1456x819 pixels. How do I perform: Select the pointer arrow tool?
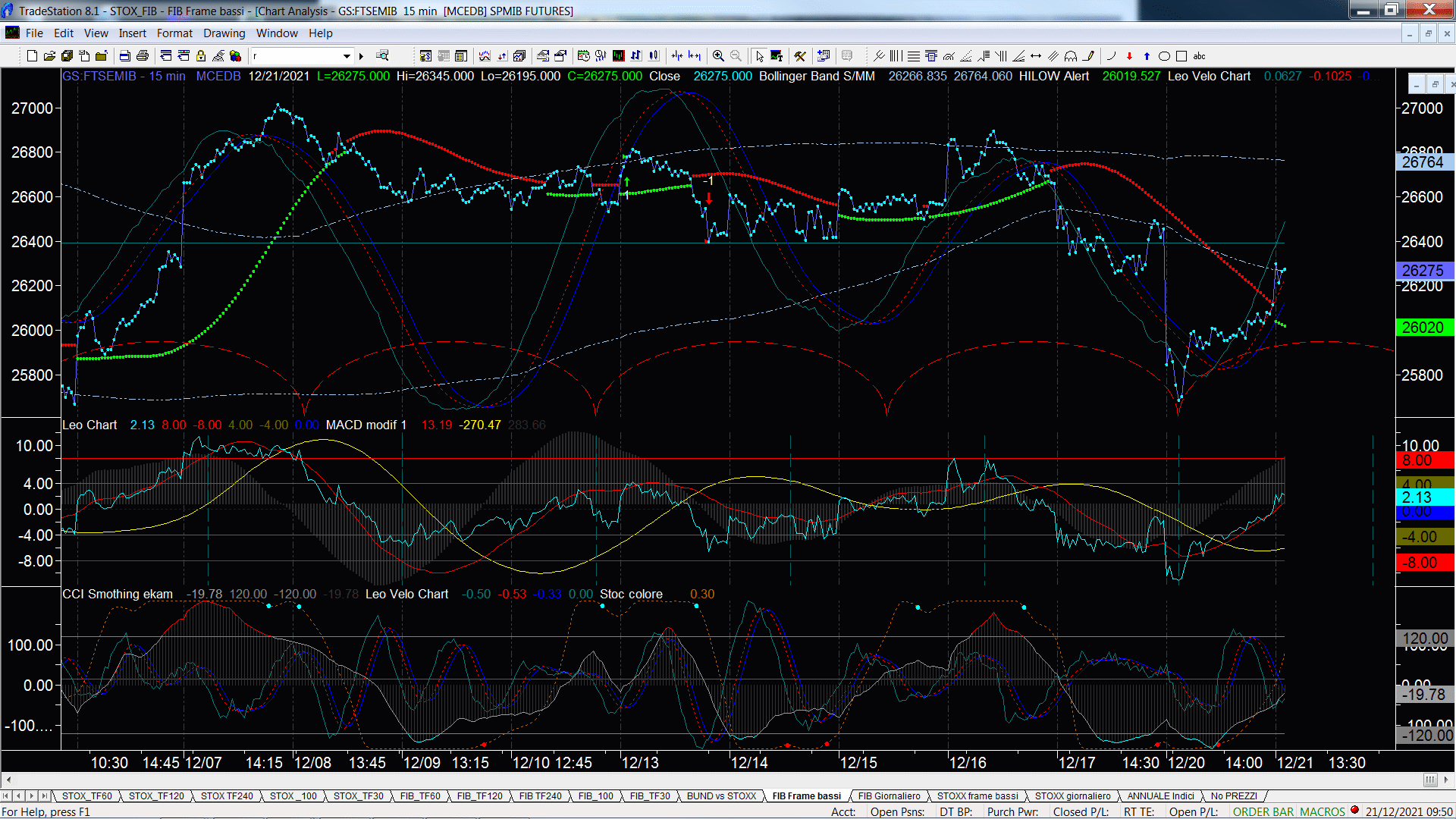click(760, 56)
